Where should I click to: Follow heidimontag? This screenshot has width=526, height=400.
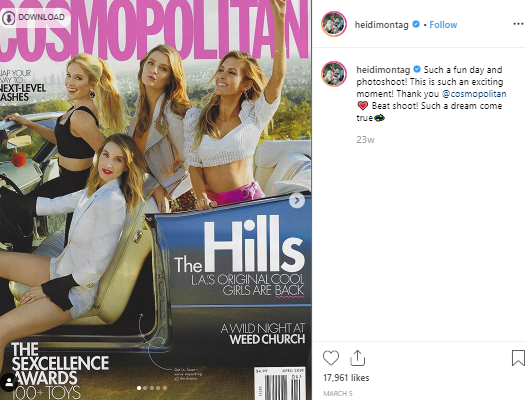tap(443, 25)
